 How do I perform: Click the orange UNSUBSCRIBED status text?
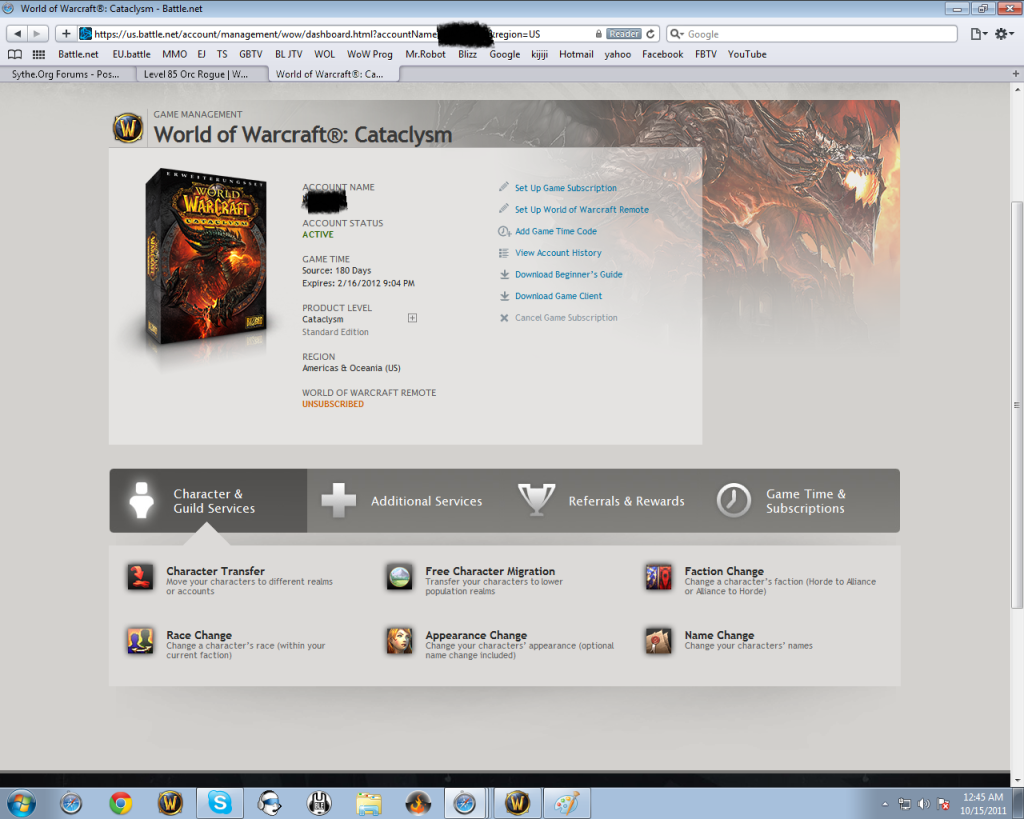click(x=333, y=404)
